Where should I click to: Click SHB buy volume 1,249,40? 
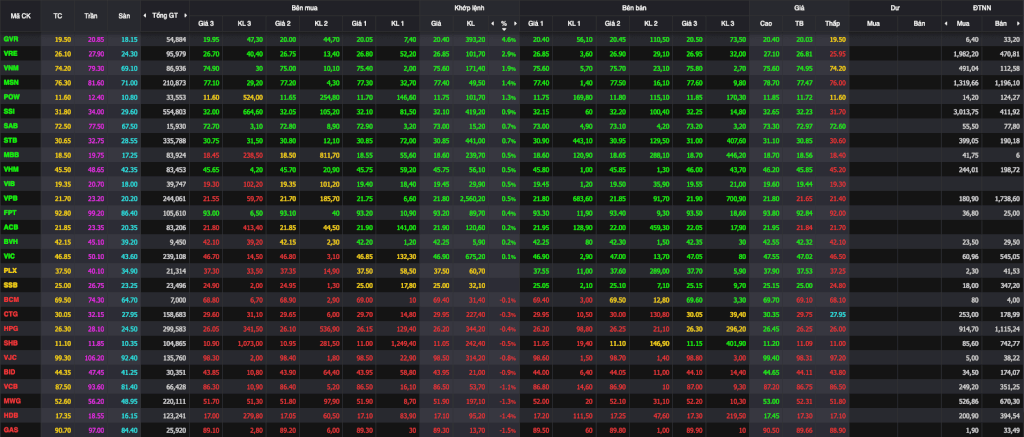[x=404, y=343]
